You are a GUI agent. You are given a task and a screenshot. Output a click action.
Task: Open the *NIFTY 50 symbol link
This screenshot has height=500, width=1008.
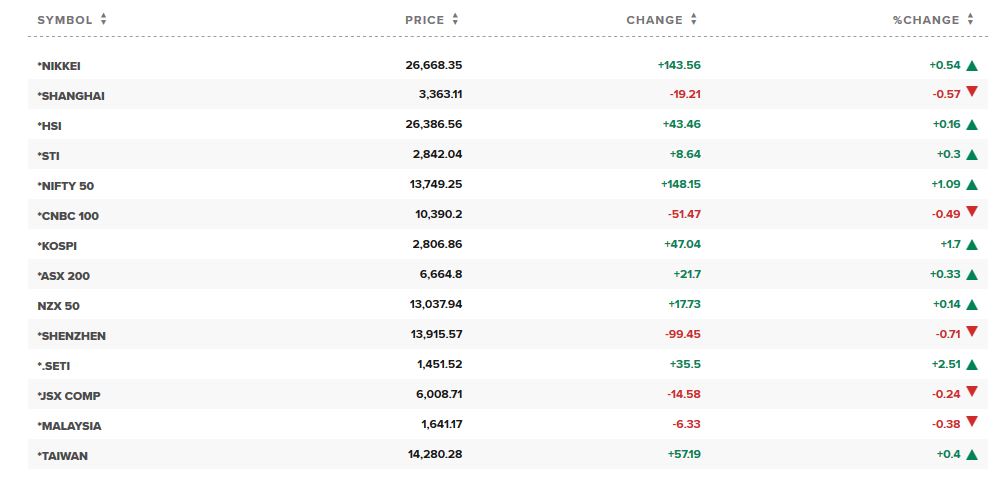point(66,186)
